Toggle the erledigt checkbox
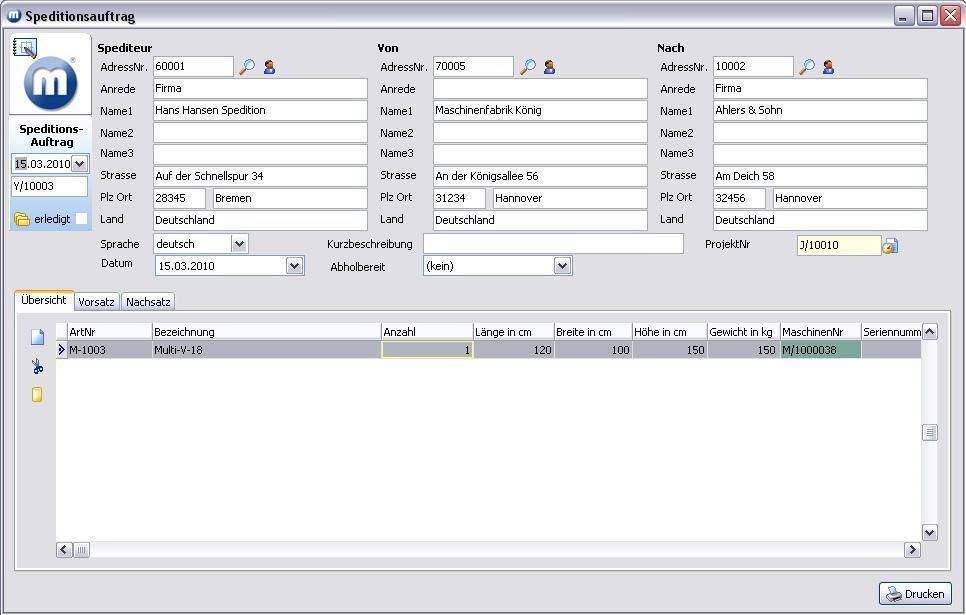This screenshot has width=966, height=615. 82,219
